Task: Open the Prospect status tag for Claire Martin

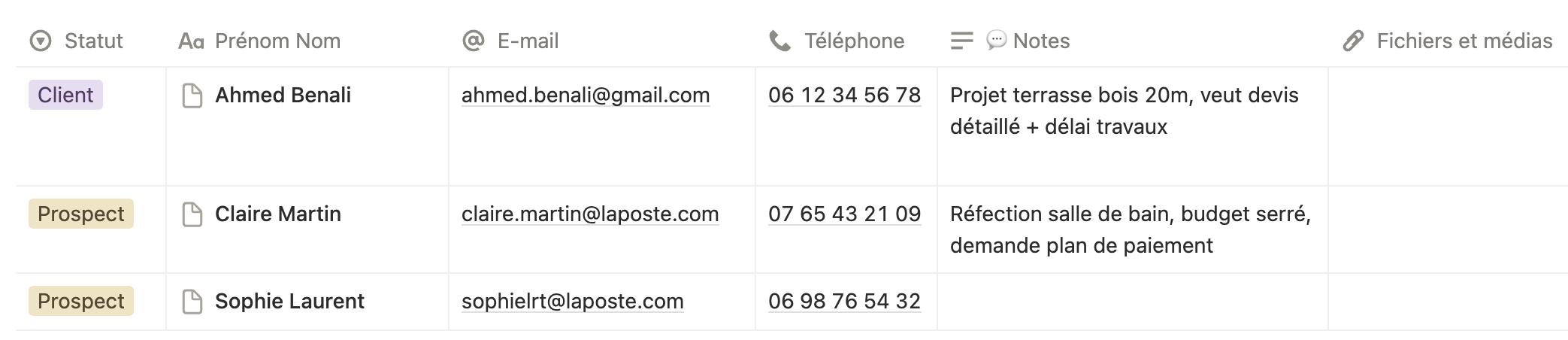Action: click(x=80, y=214)
